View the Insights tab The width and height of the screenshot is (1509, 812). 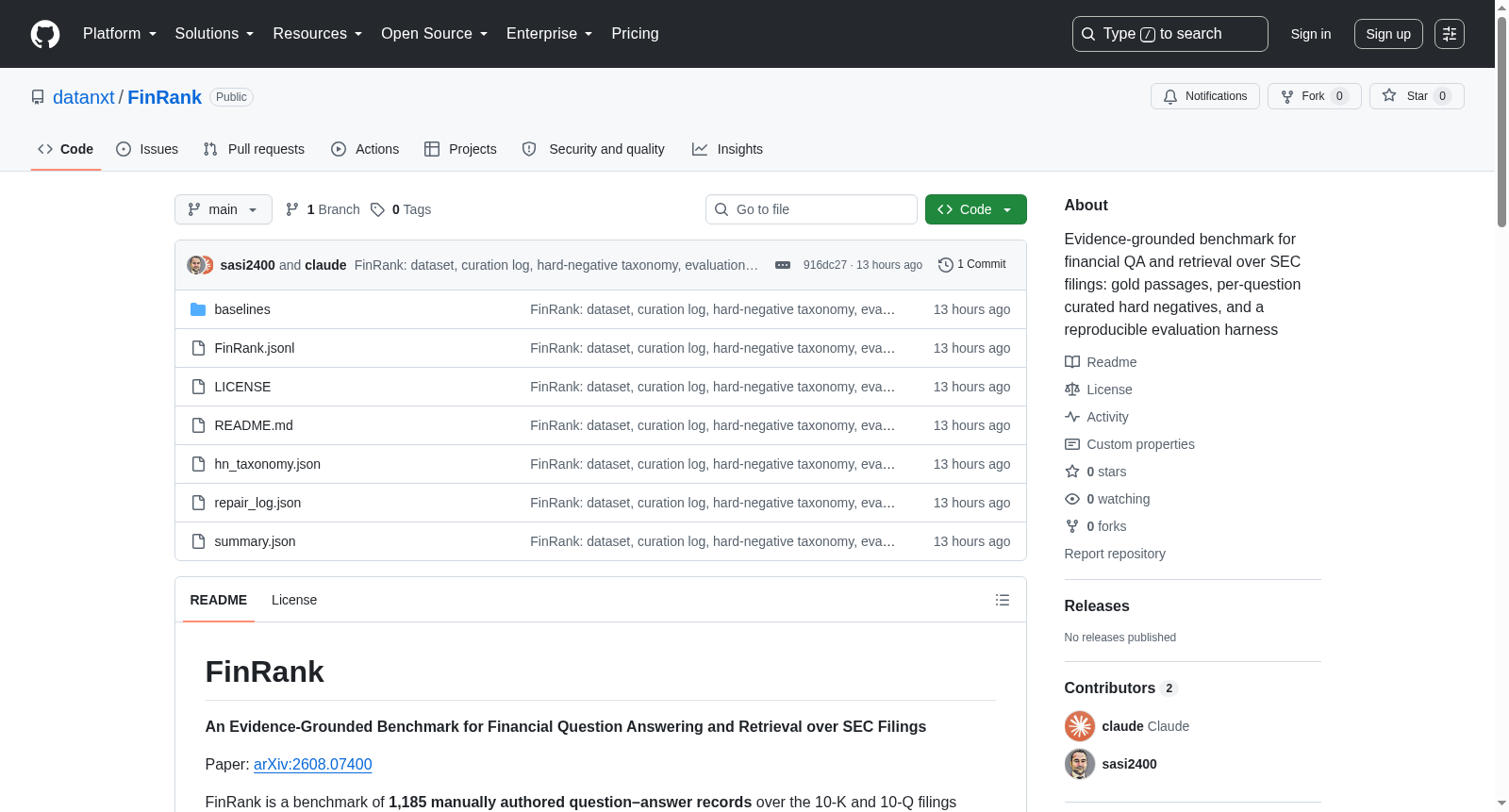pos(727,149)
